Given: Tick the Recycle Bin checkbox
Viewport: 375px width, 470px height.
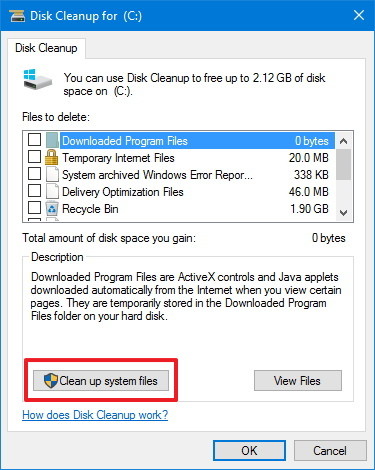Looking at the screenshot, I should coord(34,208).
